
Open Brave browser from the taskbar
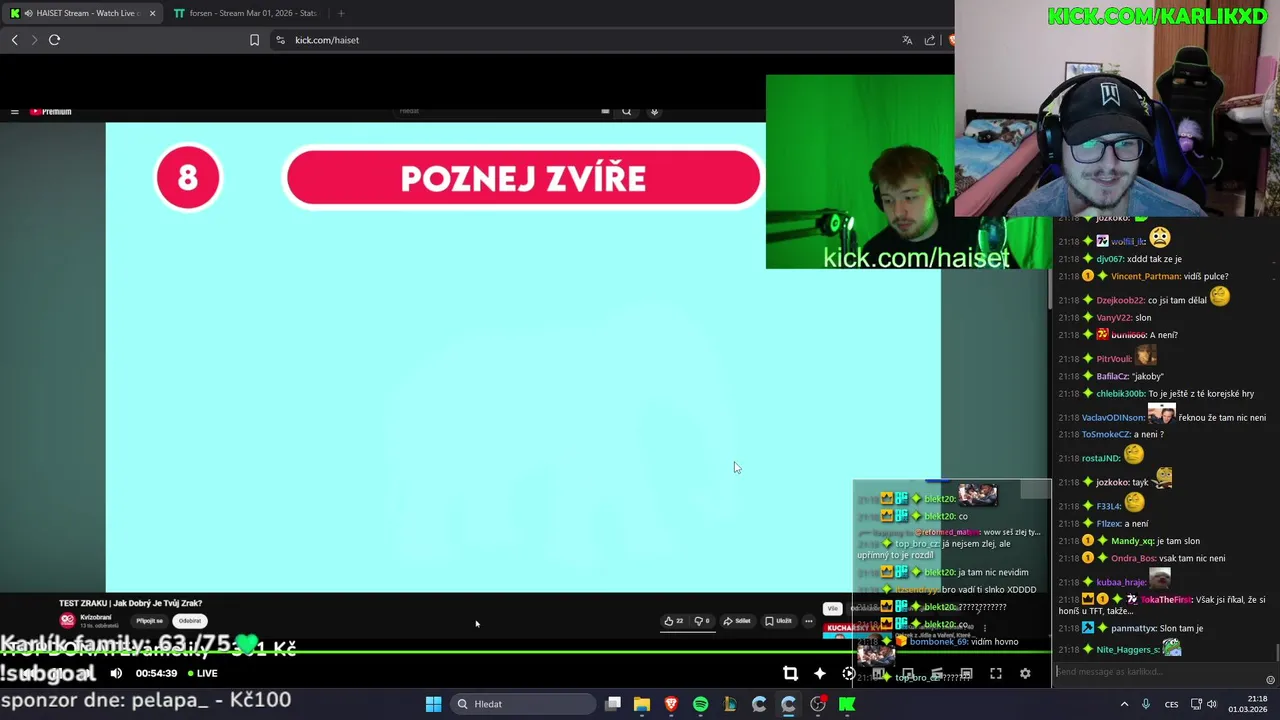coord(671,704)
